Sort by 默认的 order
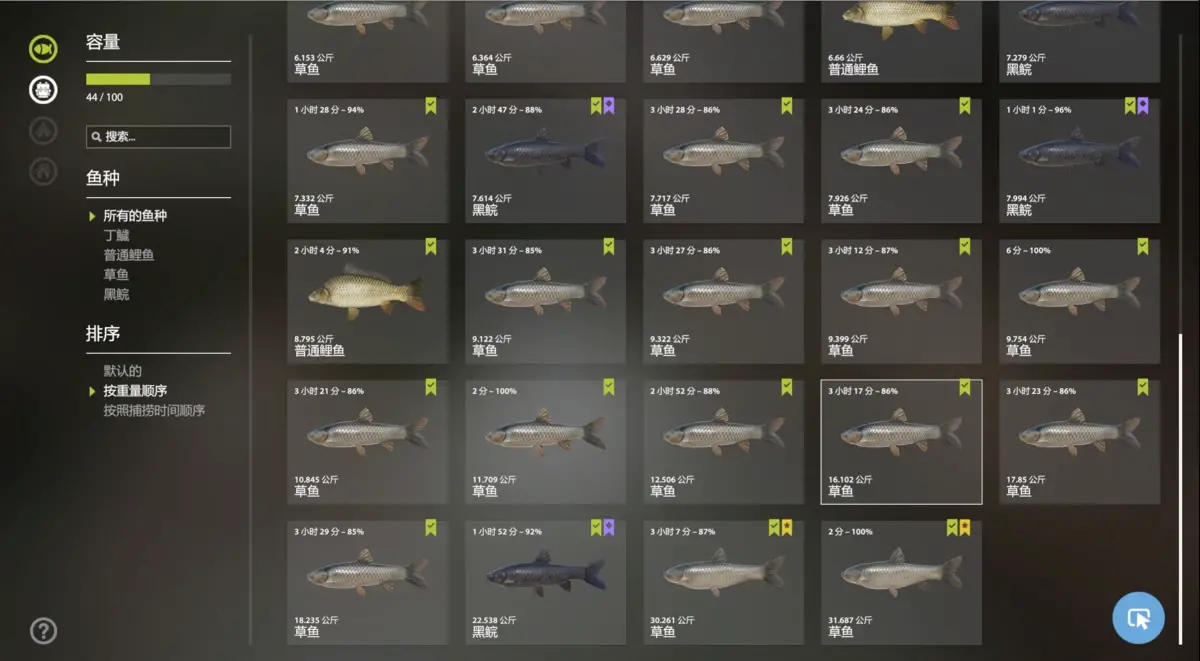 click(122, 371)
